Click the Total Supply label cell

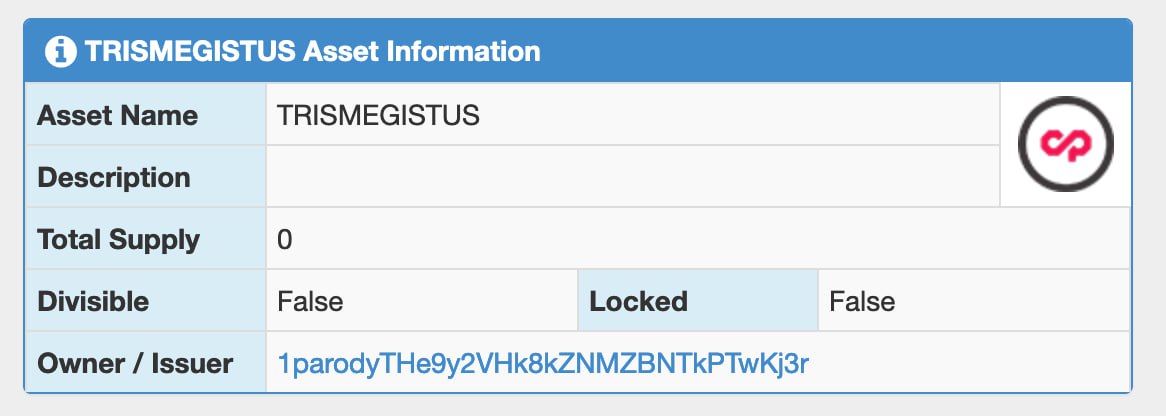pos(146,238)
